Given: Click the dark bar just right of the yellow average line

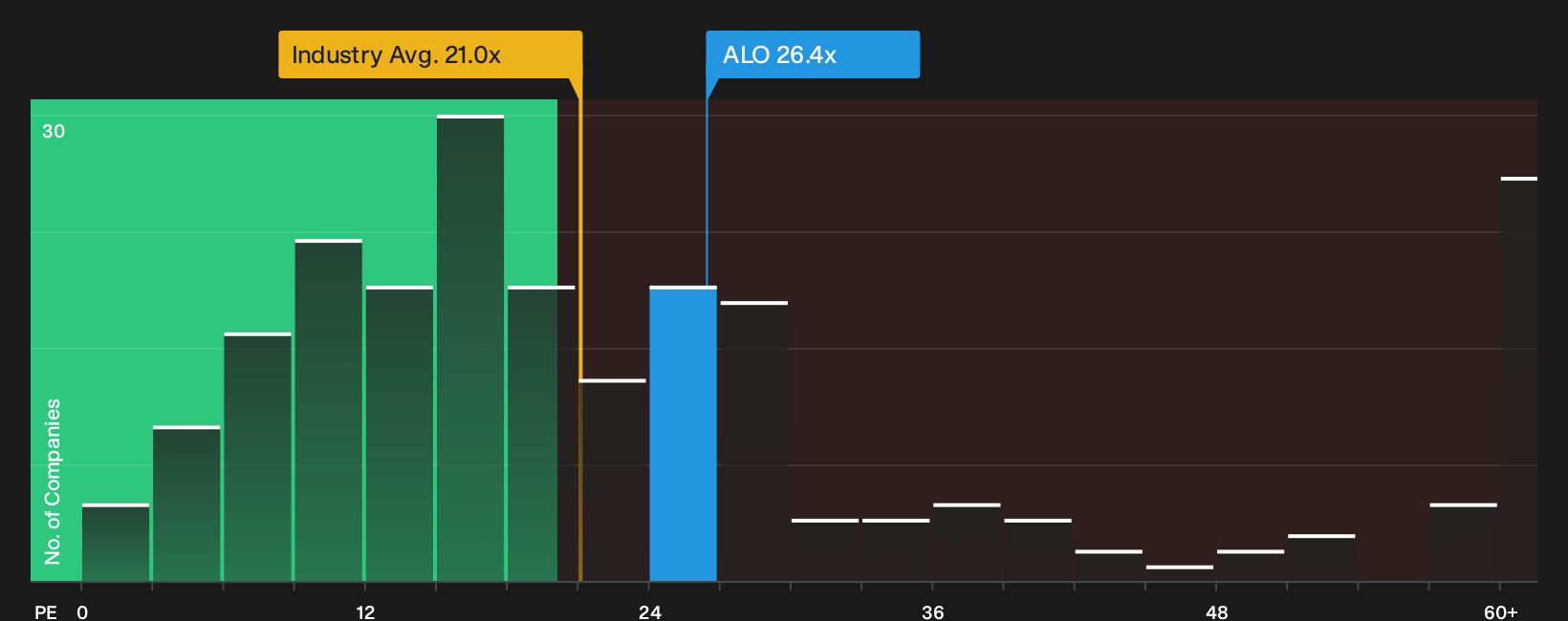Looking at the screenshot, I should click(x=613, y=481).
